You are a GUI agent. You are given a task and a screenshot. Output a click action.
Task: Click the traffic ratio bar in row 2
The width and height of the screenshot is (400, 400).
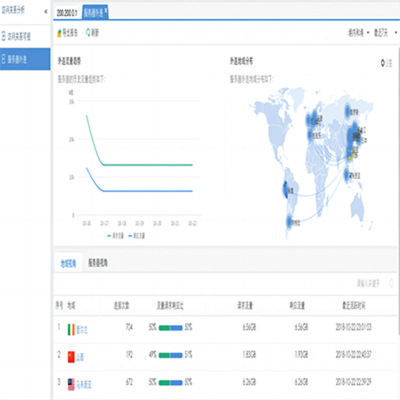point(170,355)
